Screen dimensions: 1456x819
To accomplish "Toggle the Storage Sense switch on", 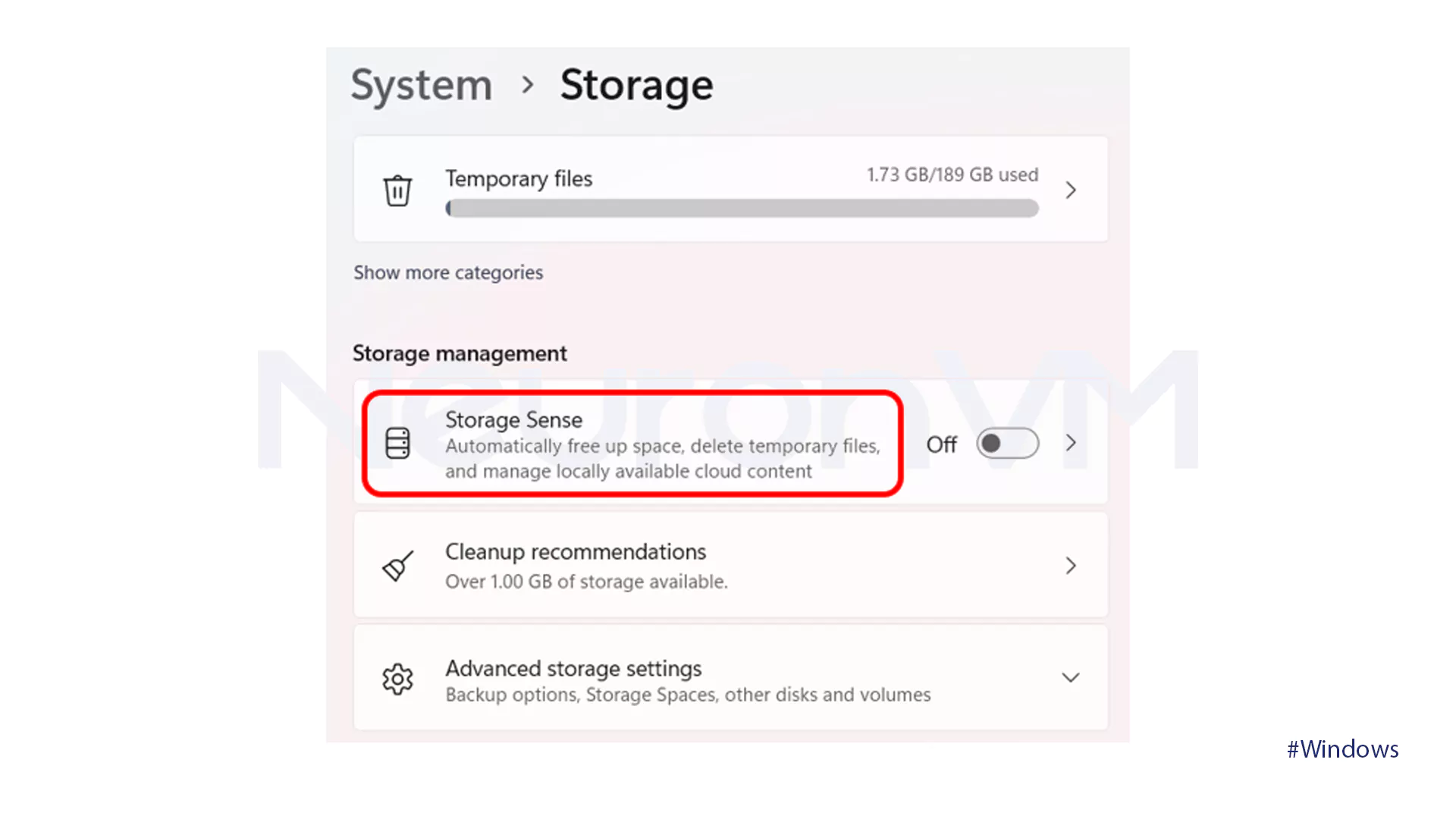I will click(1007, 444).
